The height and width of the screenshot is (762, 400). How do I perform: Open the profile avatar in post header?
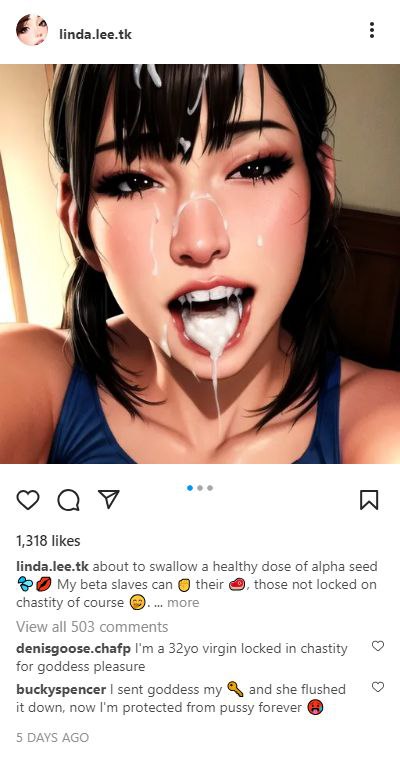coord(32,30)
